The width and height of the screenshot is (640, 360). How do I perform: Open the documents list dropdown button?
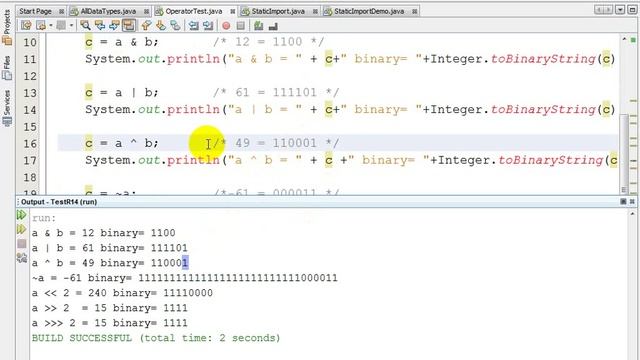pos(620,10)
